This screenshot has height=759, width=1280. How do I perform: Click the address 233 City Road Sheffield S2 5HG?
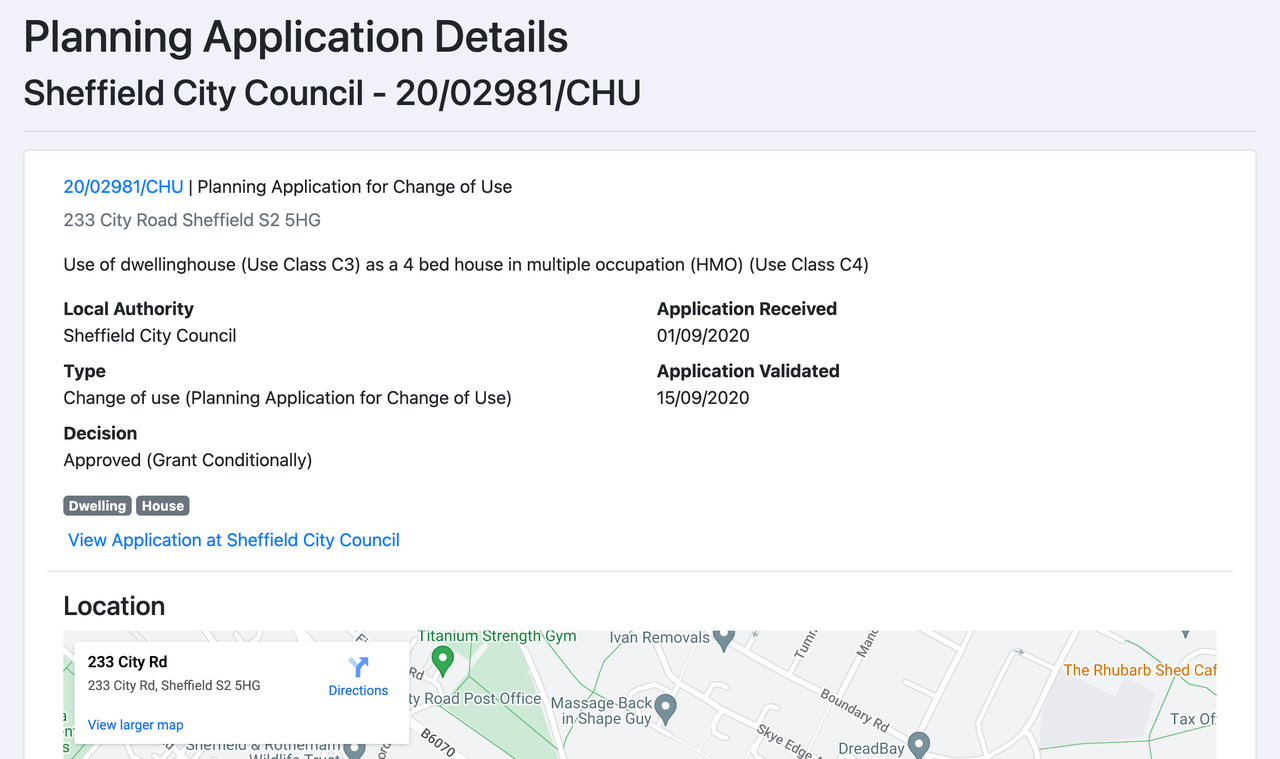point(192,220)
